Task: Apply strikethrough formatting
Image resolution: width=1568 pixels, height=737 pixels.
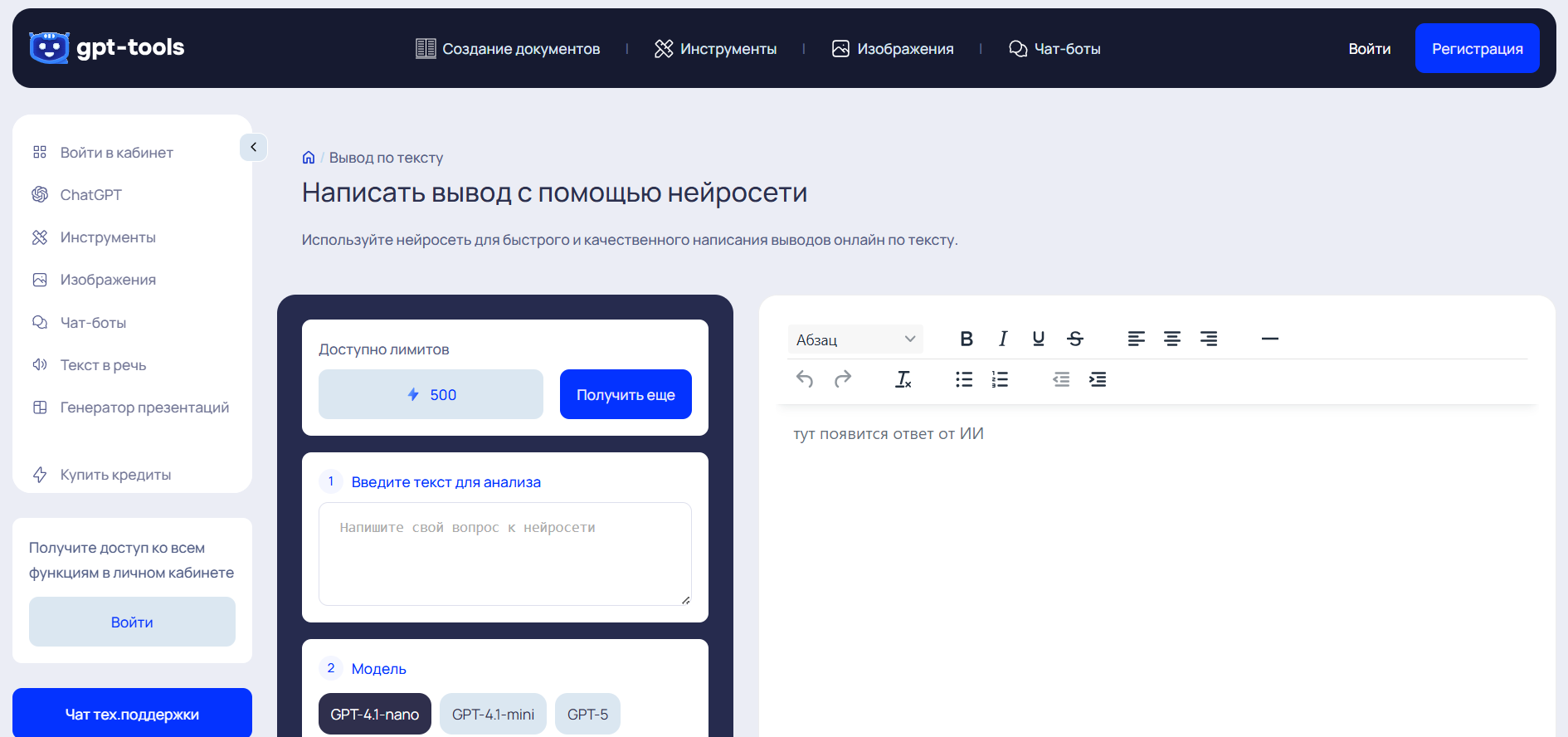Action: (1075, 339)
